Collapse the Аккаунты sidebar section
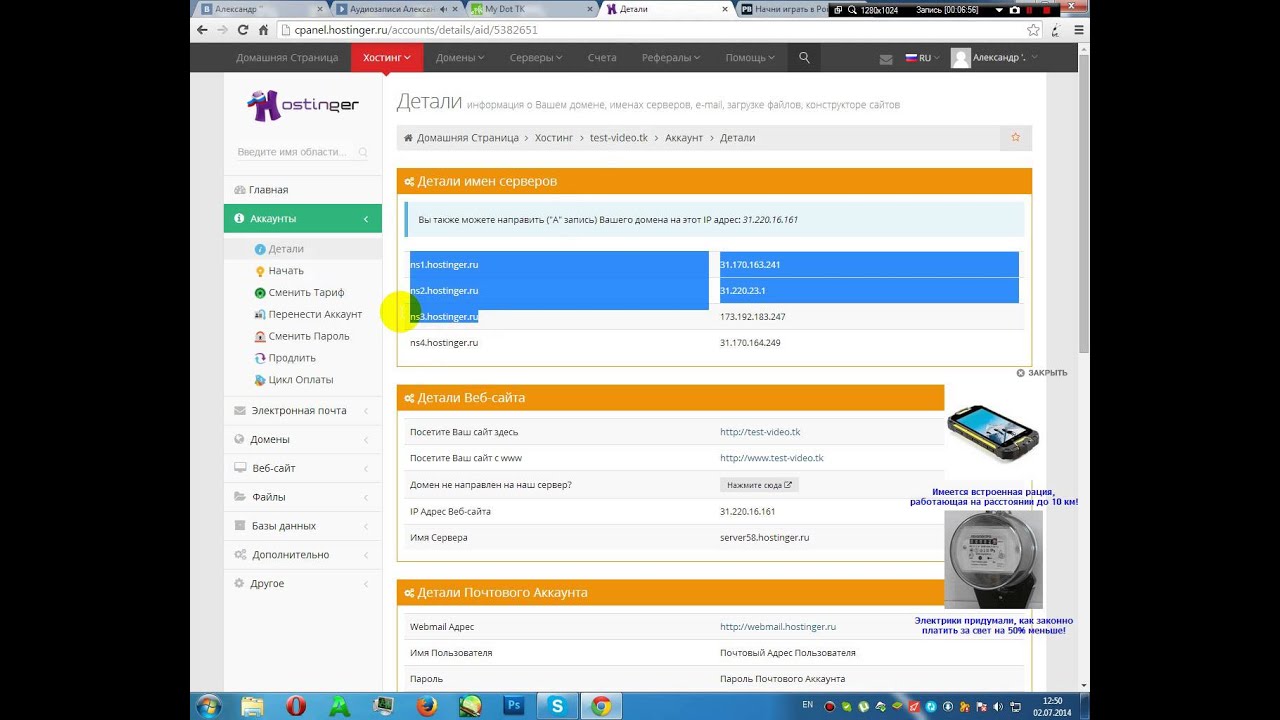 (302, 218)
